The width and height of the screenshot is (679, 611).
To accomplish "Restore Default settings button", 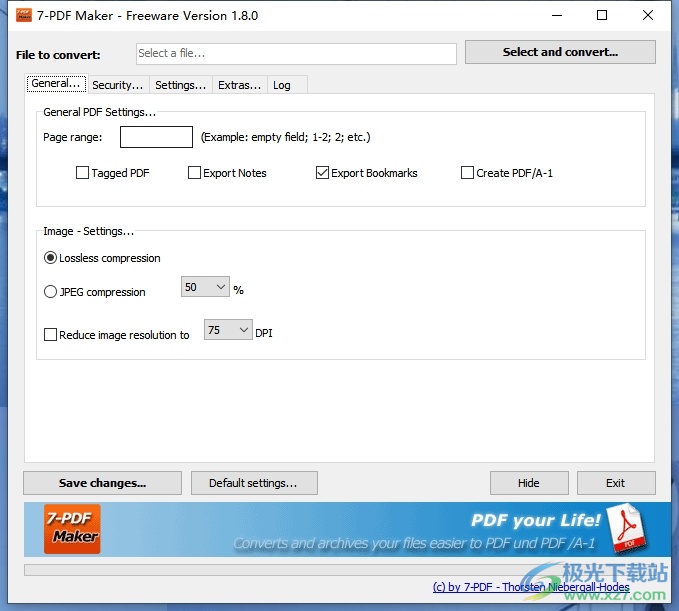I will pos(254,483).
